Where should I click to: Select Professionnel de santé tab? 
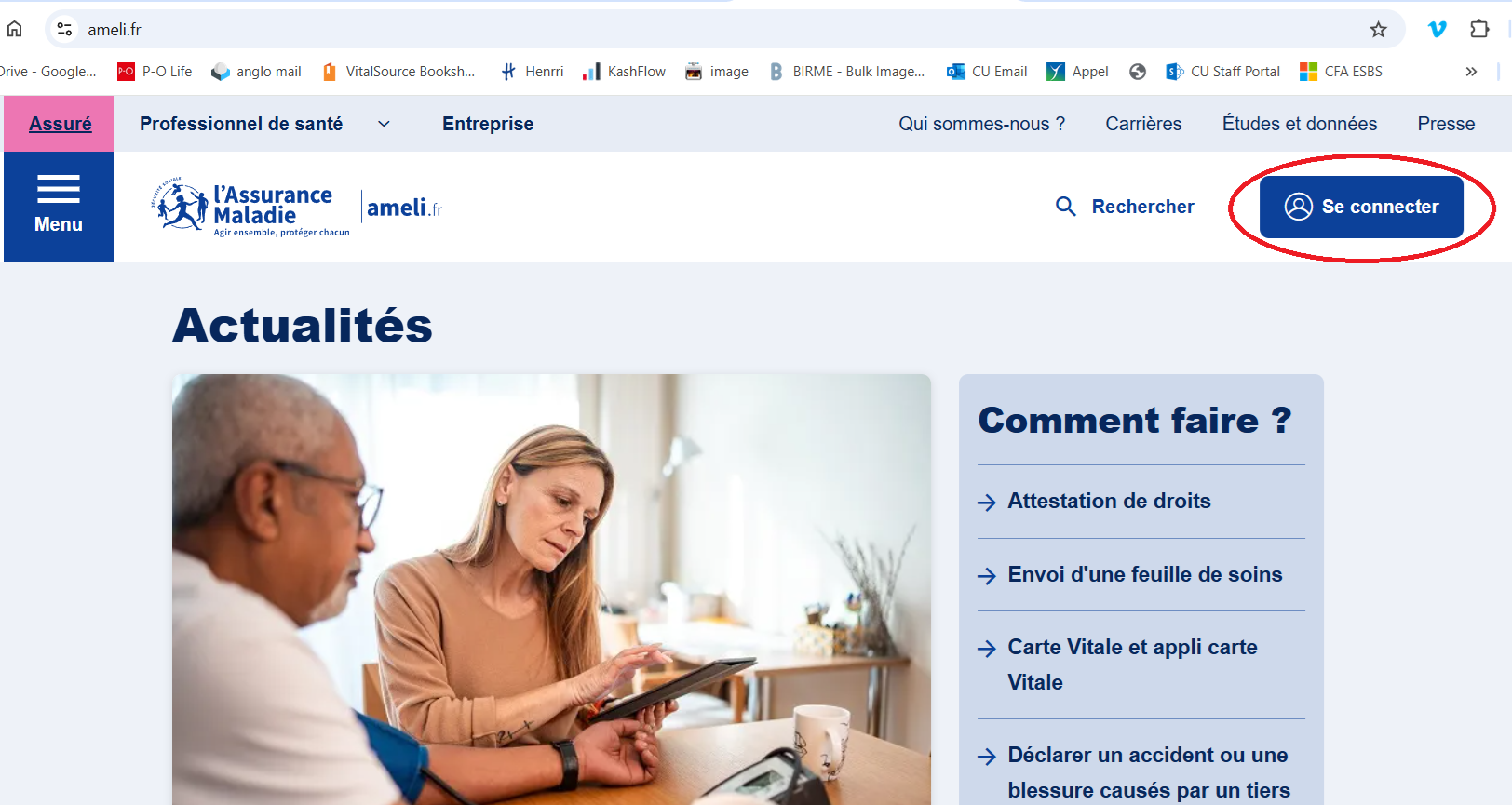pyautogui.click(x=241, y=124)
